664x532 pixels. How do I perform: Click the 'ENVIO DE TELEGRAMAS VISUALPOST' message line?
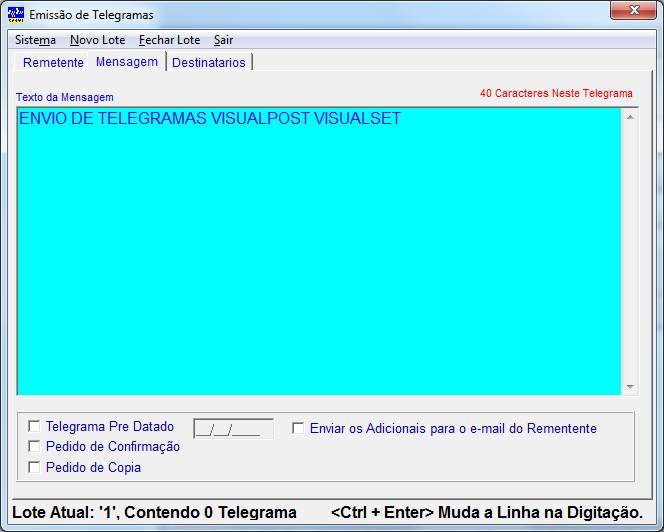(x=210, y=118)
